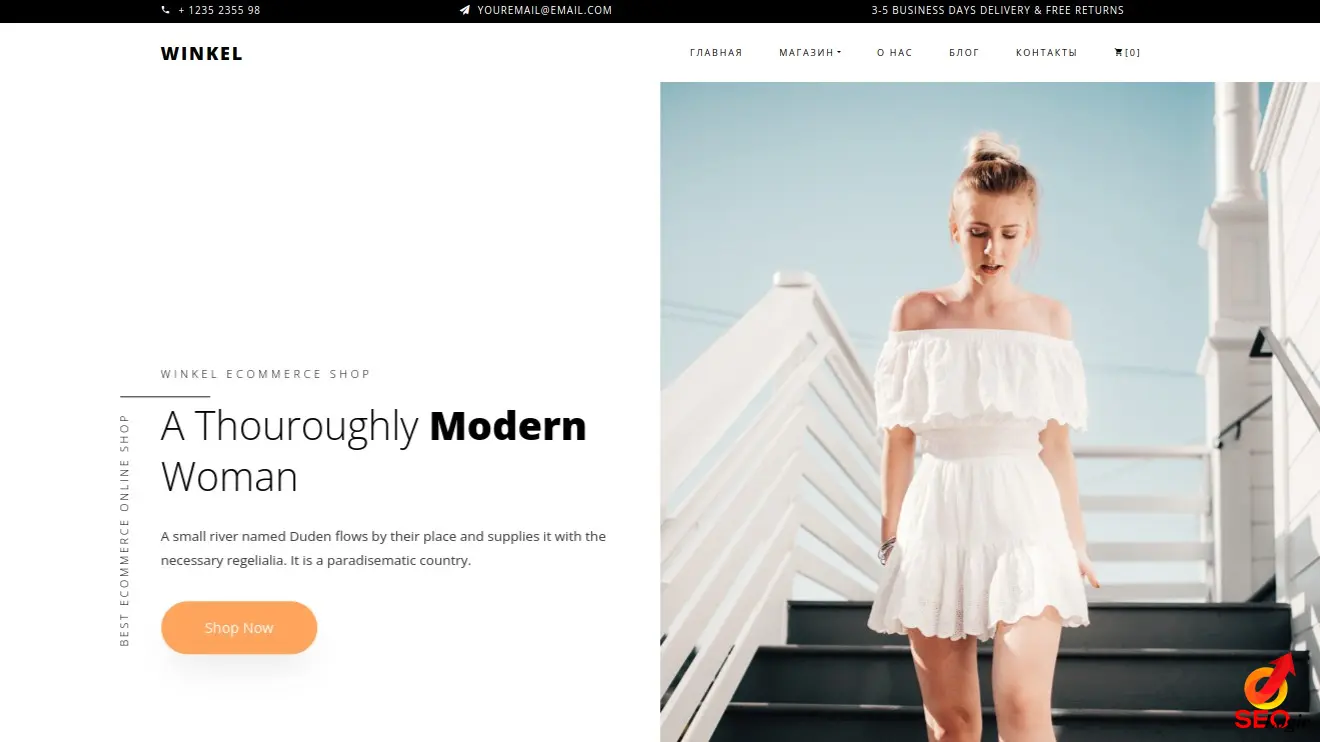1320x742 pixels.
Task: Navigate to КОНТАКТЫ
Action: click(1046, 53)
